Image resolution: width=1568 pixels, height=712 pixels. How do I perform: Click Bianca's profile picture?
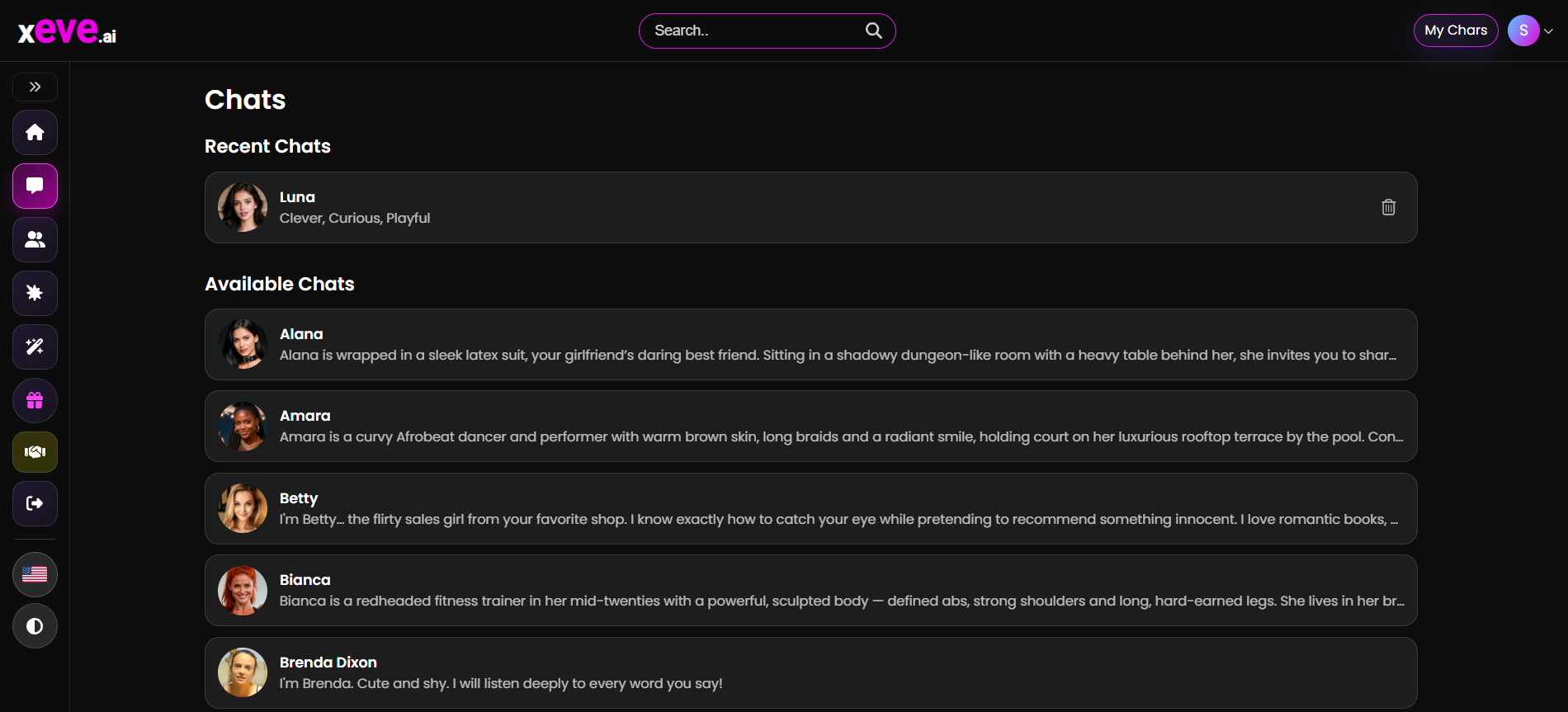243,591
